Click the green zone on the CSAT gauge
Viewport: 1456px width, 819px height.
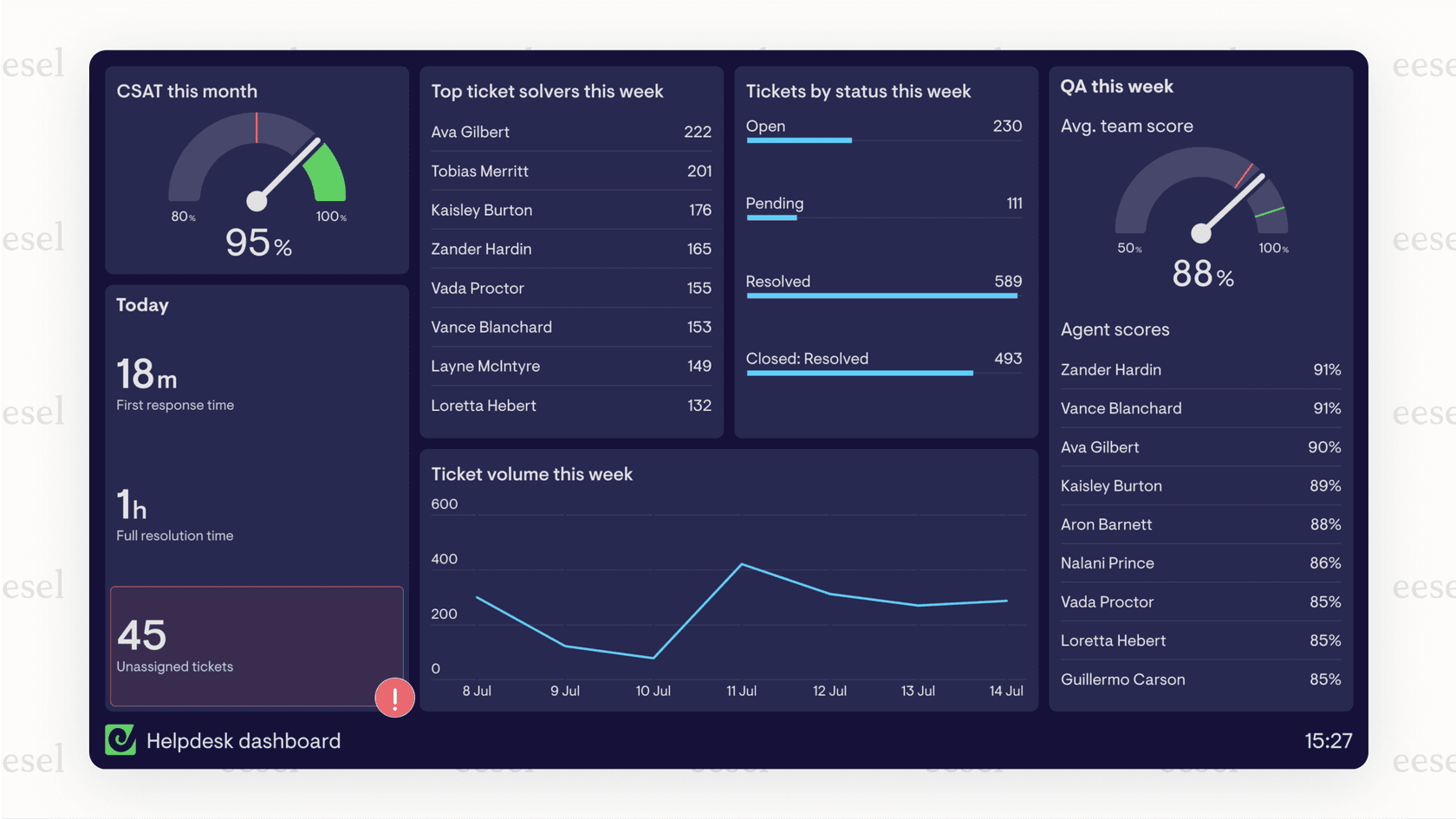click(x=328, y=173)
